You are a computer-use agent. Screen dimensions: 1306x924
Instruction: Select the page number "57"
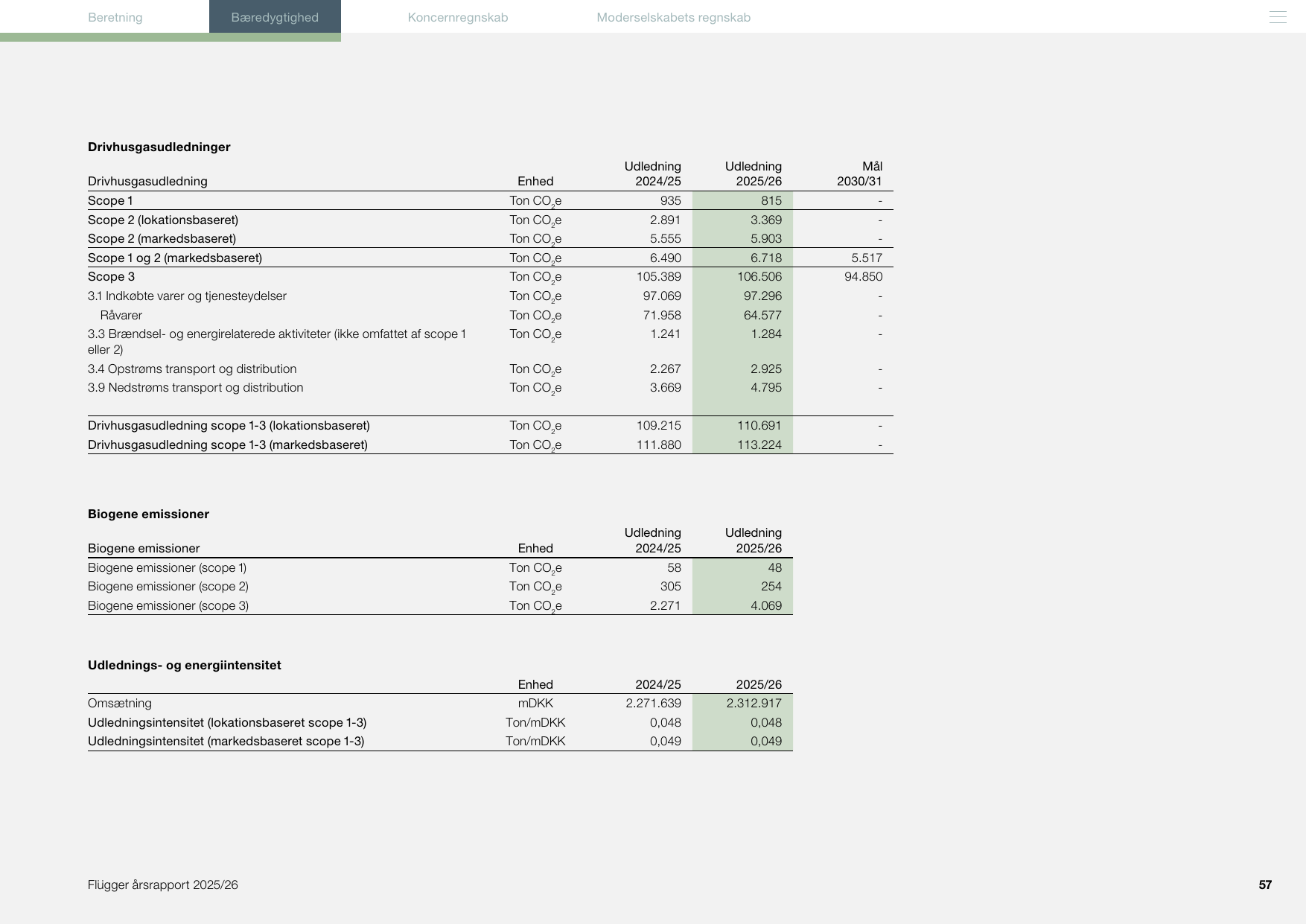click(1265, 885)
